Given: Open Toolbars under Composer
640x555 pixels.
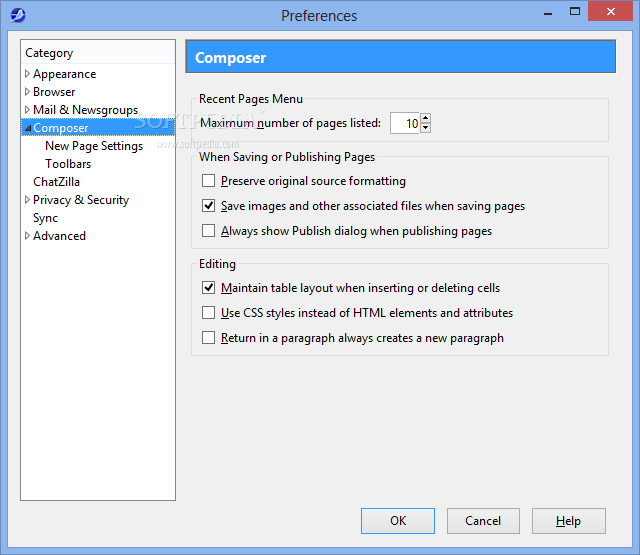Looking at the screenshot, I should 68,164.
